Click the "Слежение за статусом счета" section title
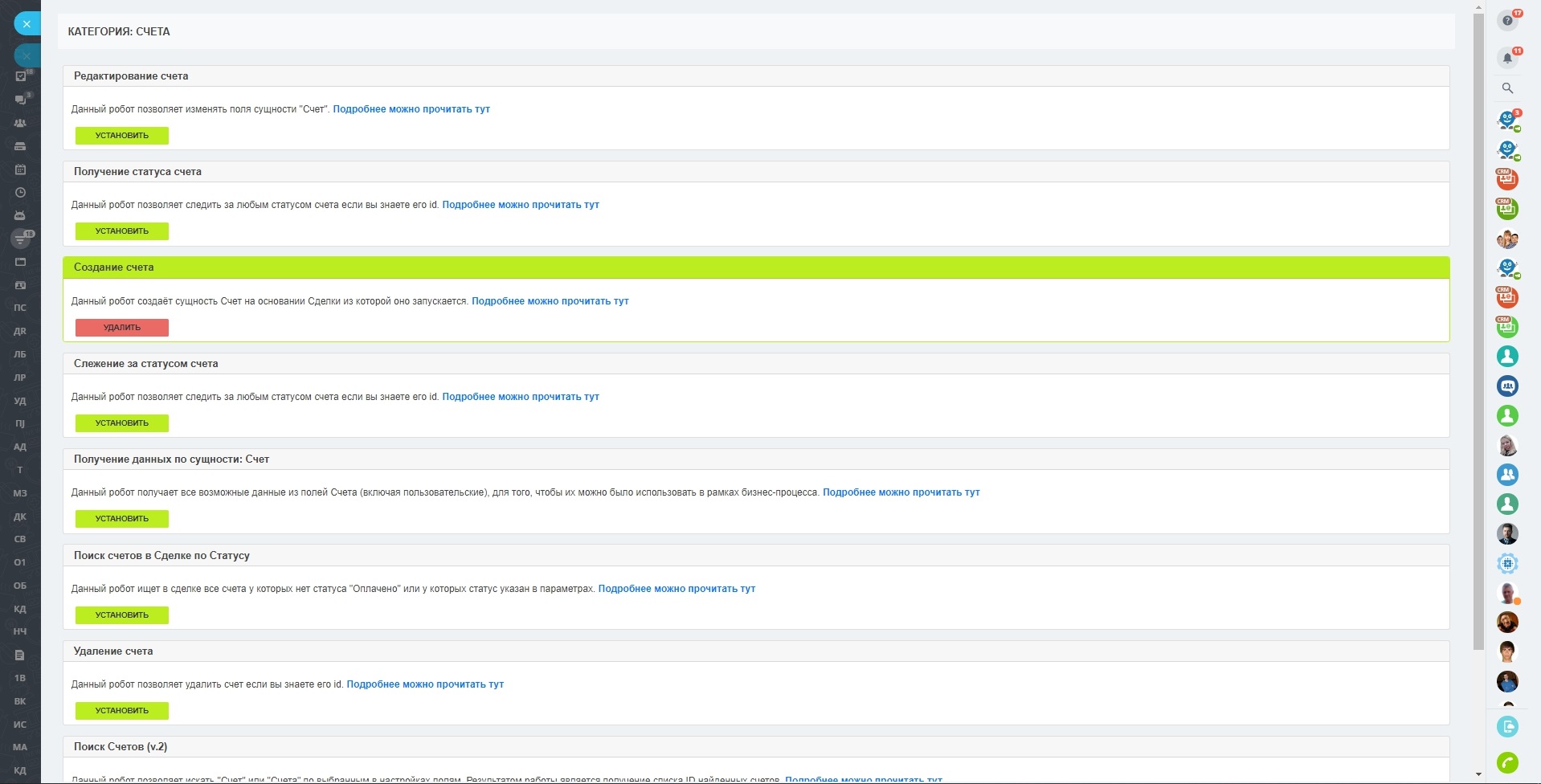Screen dimensions: 1541x784 coord(146,364)
